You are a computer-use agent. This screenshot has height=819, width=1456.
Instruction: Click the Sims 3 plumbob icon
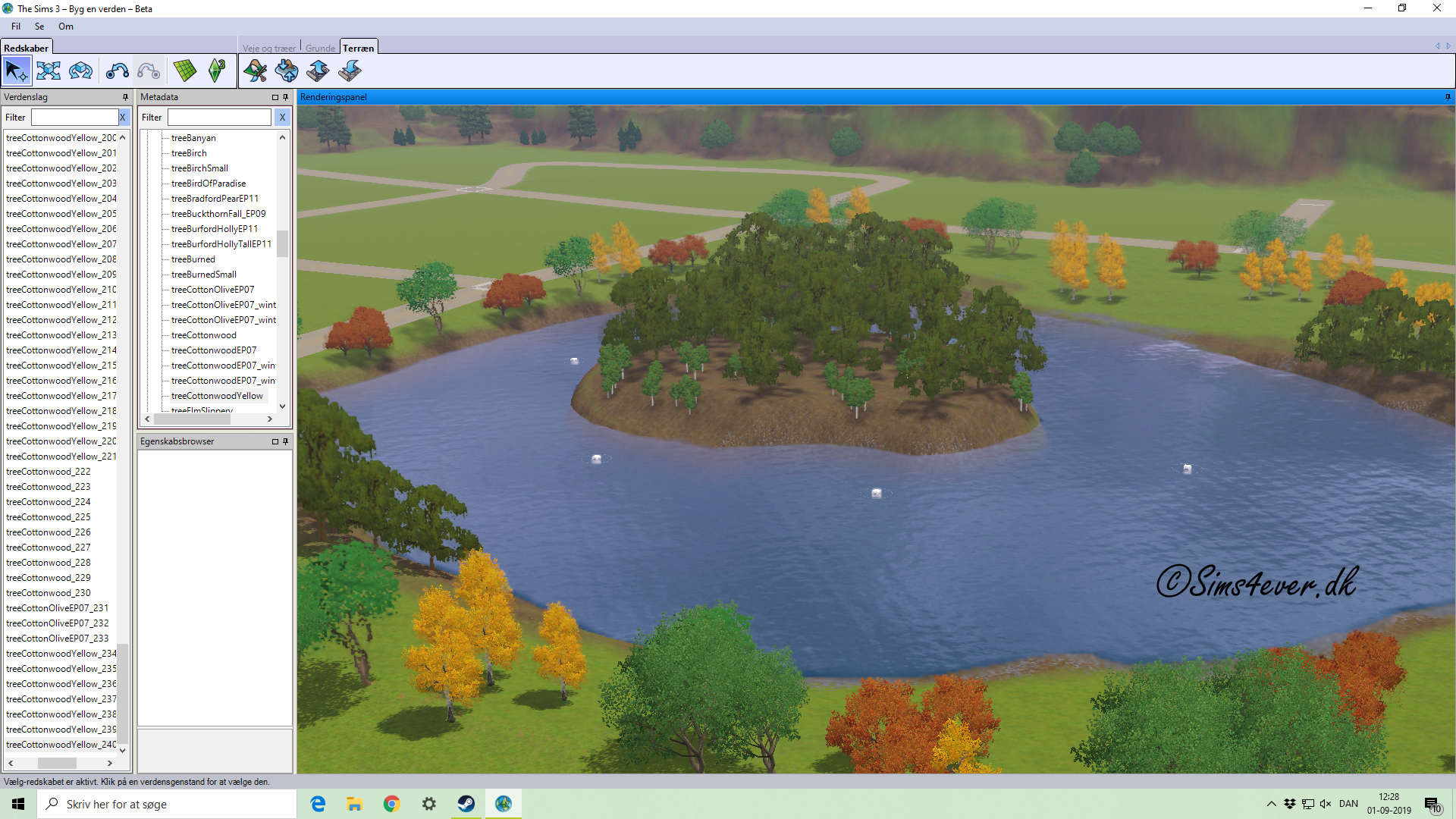point(217,71)
